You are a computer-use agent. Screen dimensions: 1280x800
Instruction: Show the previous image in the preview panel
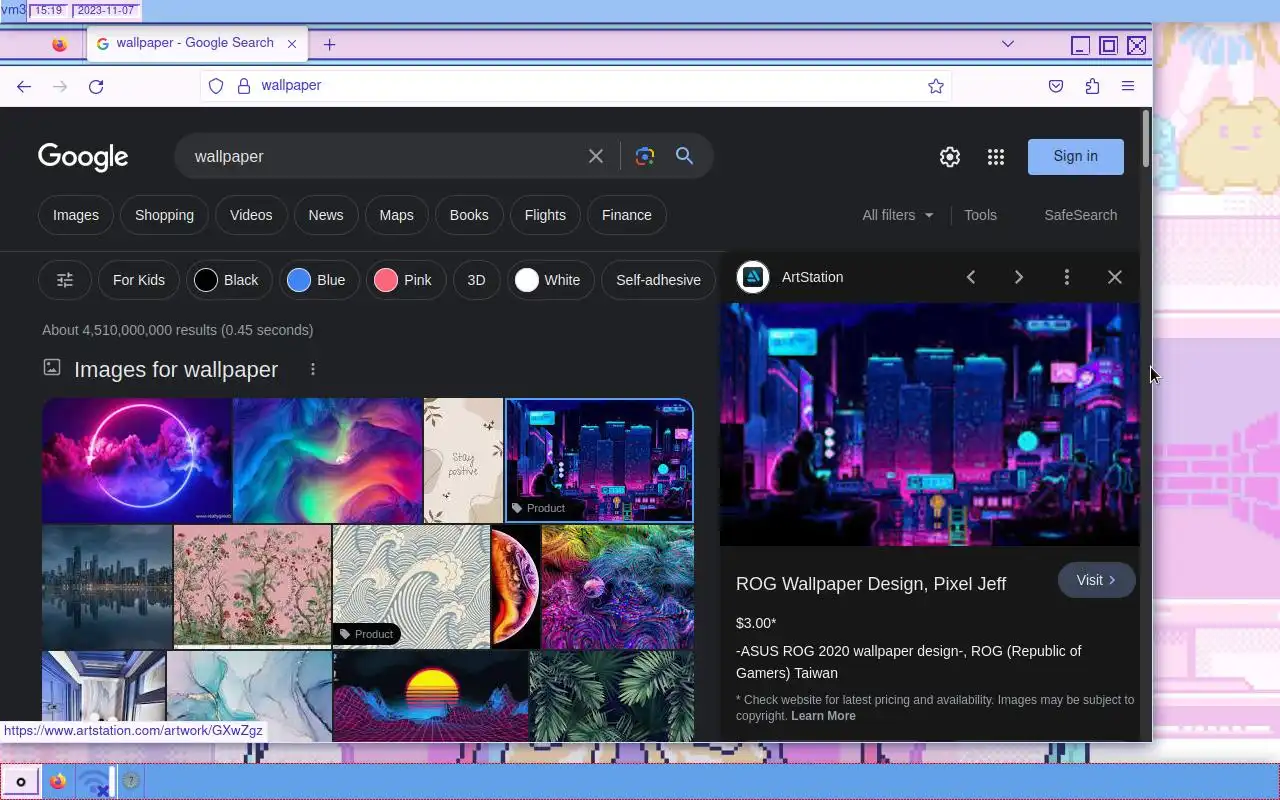click(971, 277)
